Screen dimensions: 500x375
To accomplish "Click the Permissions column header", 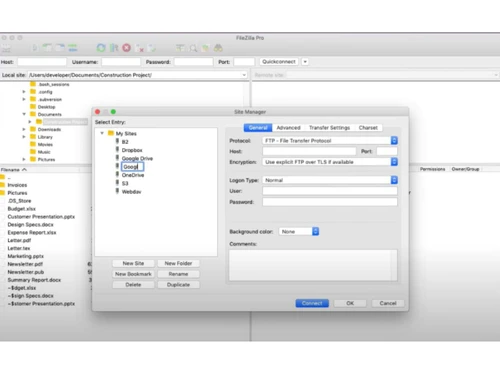I will tap(432, 169).
